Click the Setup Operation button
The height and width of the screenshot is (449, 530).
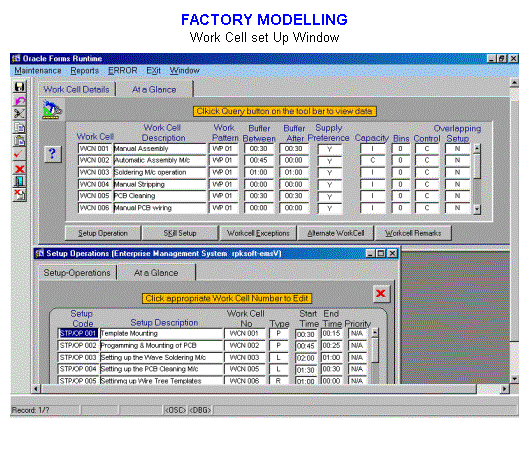point(103,233)
